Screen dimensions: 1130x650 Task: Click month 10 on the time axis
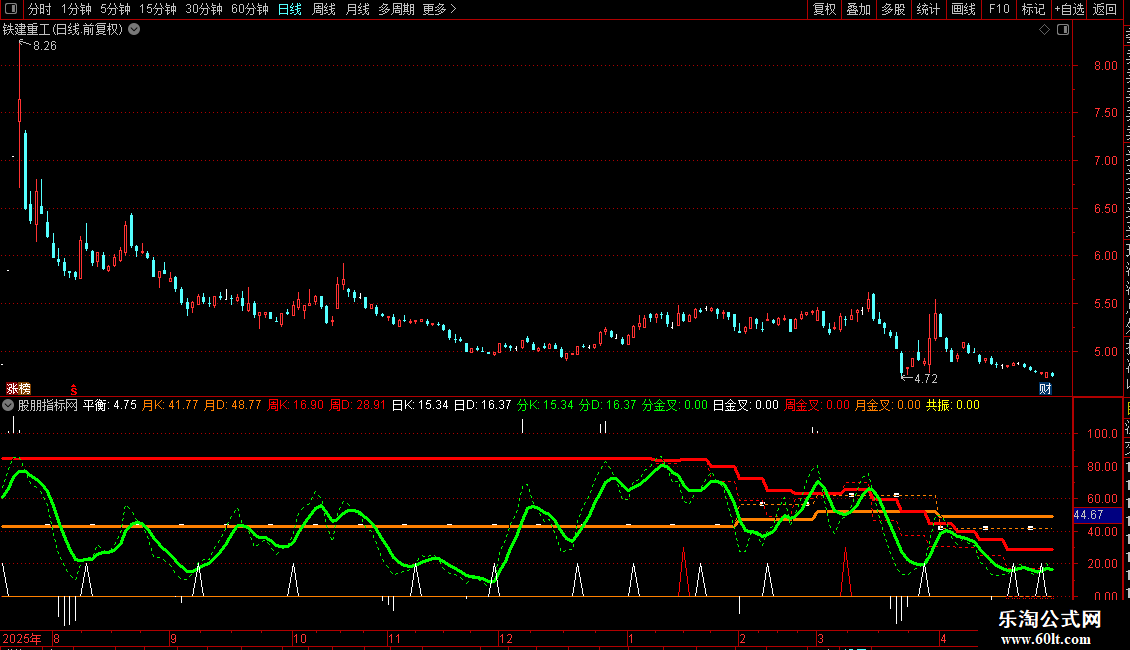tap(300, 639)
